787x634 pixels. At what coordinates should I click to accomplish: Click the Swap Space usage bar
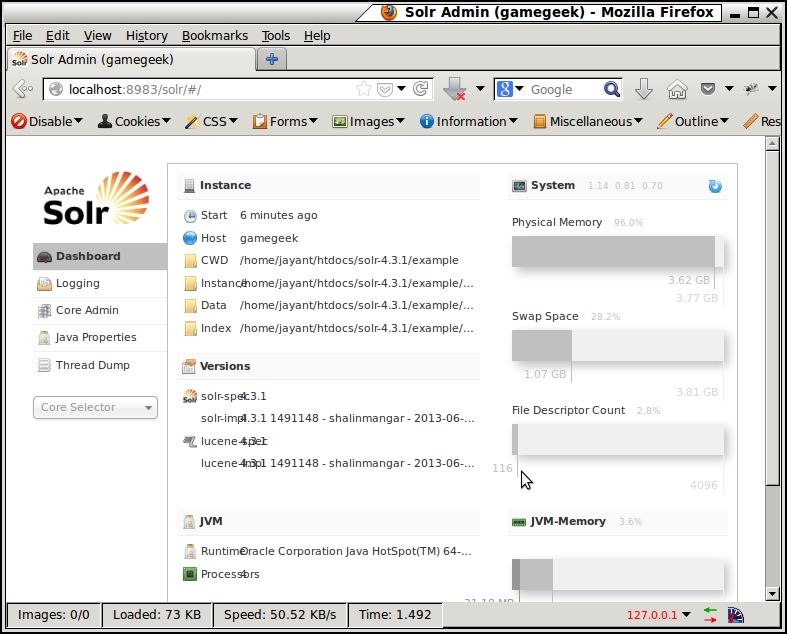(x=618, y=345)
